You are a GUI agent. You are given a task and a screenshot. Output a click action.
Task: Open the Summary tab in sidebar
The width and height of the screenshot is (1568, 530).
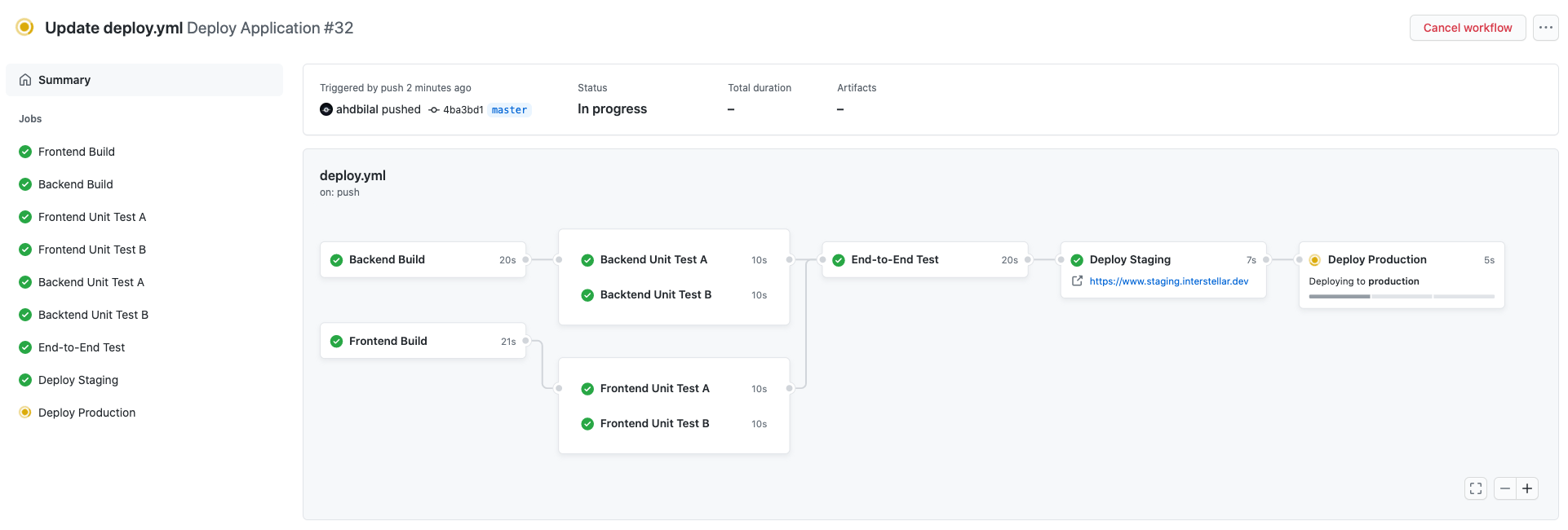click(64, 80)
